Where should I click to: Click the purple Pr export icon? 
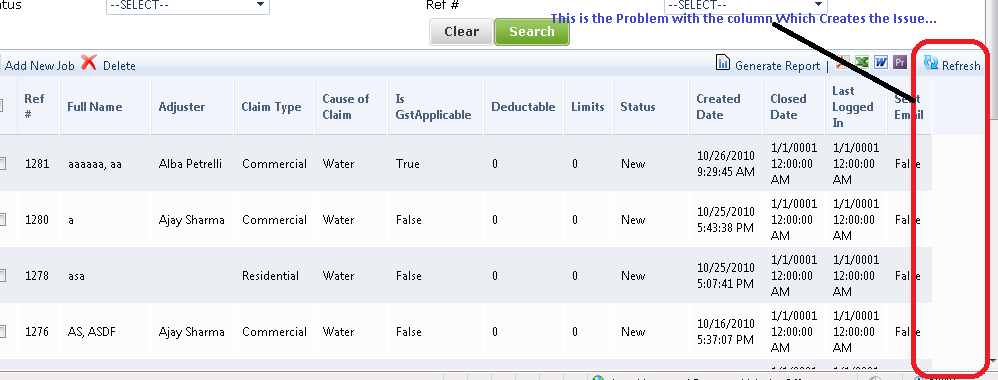pyautogui.click(x=900, y=62)
